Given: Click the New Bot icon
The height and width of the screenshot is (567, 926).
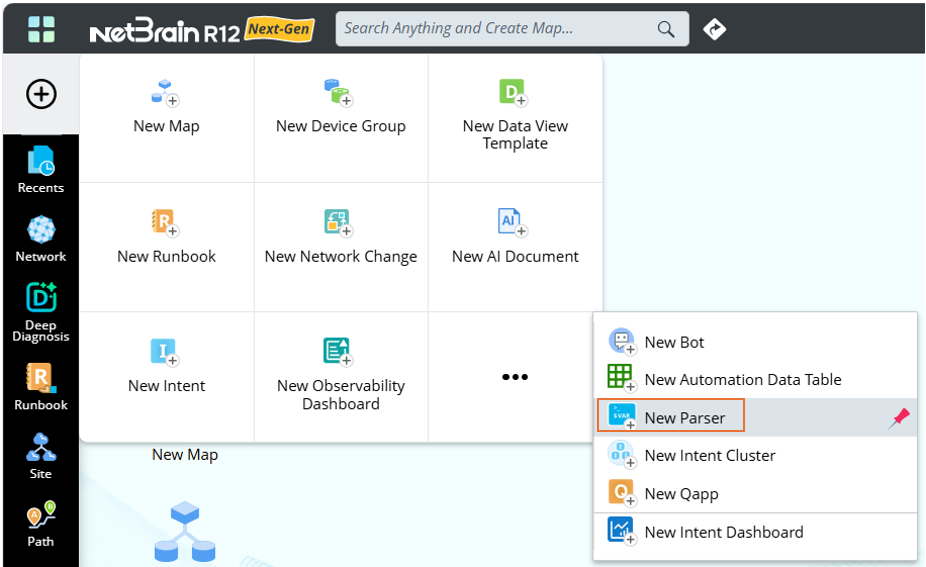Looking at the screenshot, I should tap(622, 341).
